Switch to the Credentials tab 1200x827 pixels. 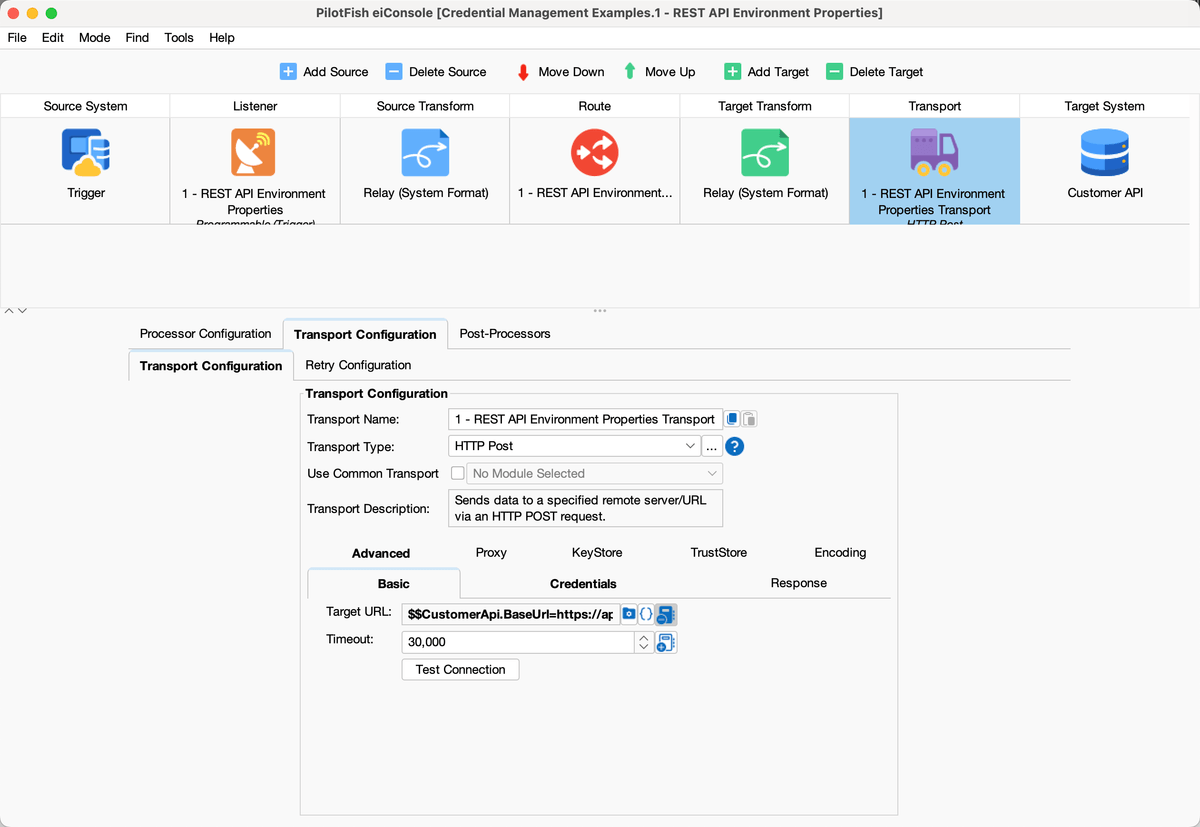click(583, 584)
